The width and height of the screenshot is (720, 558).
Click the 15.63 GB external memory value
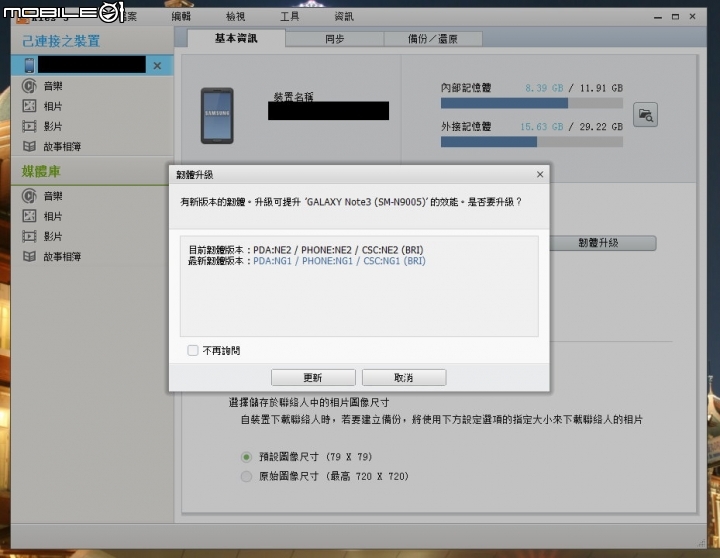tap(542, 126)
